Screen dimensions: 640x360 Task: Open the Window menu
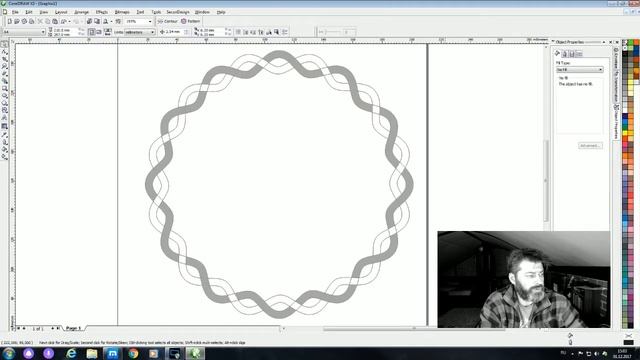tap(202, 12)
